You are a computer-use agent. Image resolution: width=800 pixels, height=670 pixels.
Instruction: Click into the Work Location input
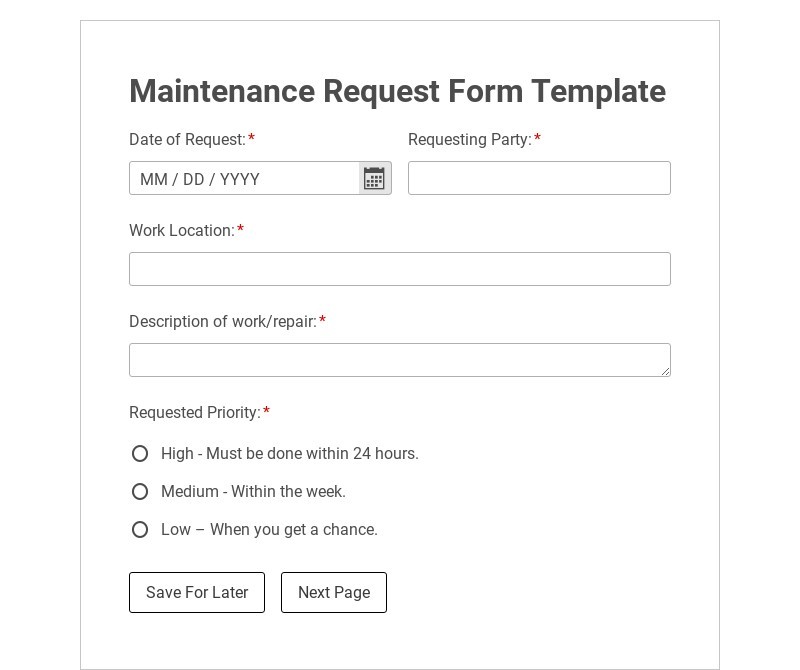click(x=399, y=269)
